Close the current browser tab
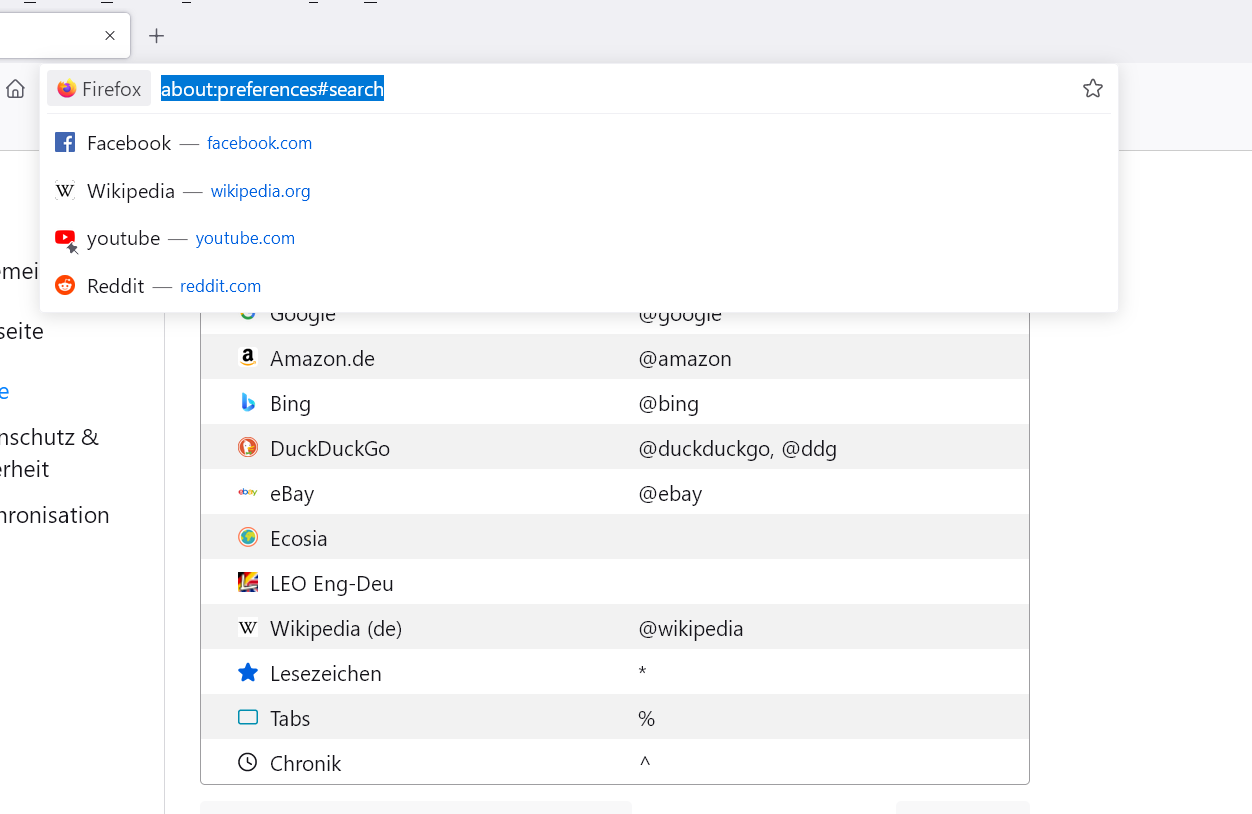The height and width of the screenshot is (814, 1252). click(x=110, y=36)
